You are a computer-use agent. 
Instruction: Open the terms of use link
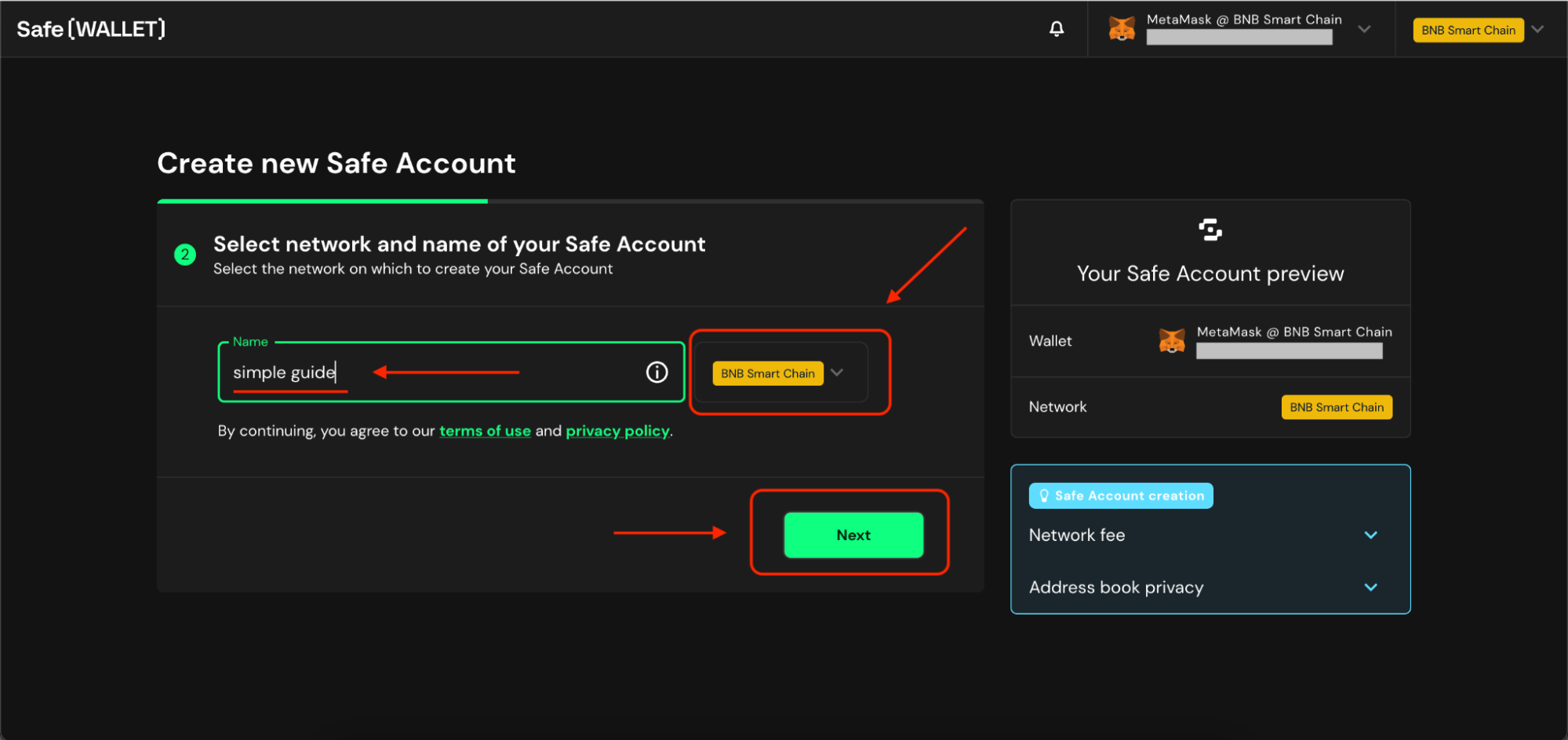point(485,431)
